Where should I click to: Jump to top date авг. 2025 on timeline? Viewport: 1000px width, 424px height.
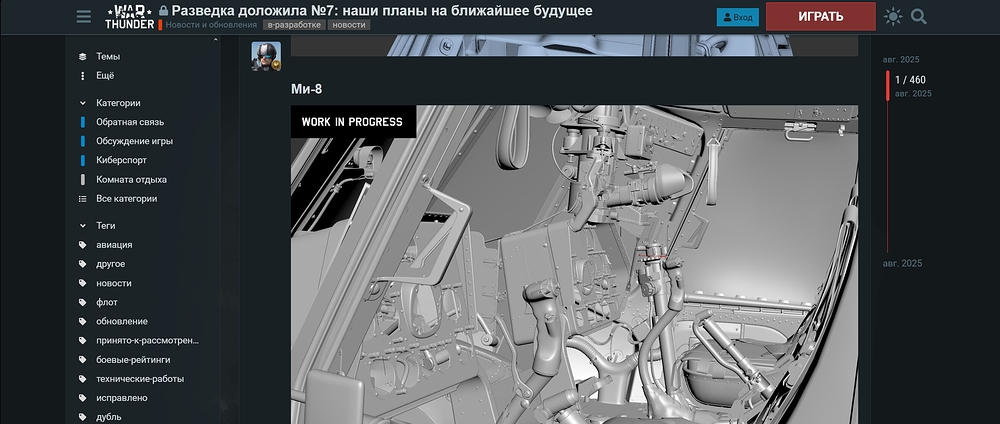[x=901, y=59]
